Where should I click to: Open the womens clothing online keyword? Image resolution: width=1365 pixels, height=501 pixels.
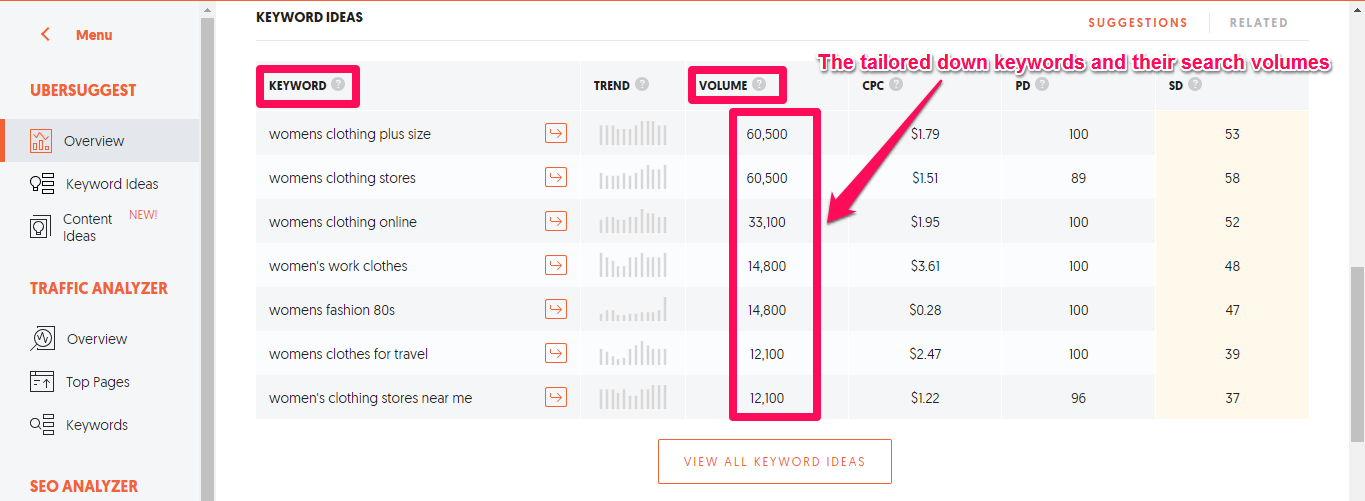click(343, 222)
